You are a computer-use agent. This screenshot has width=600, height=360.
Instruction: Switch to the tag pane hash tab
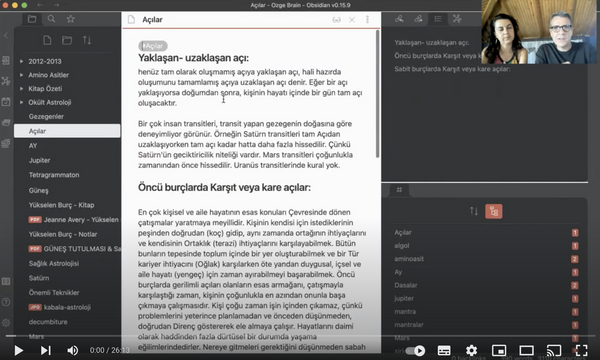[399, 190]
